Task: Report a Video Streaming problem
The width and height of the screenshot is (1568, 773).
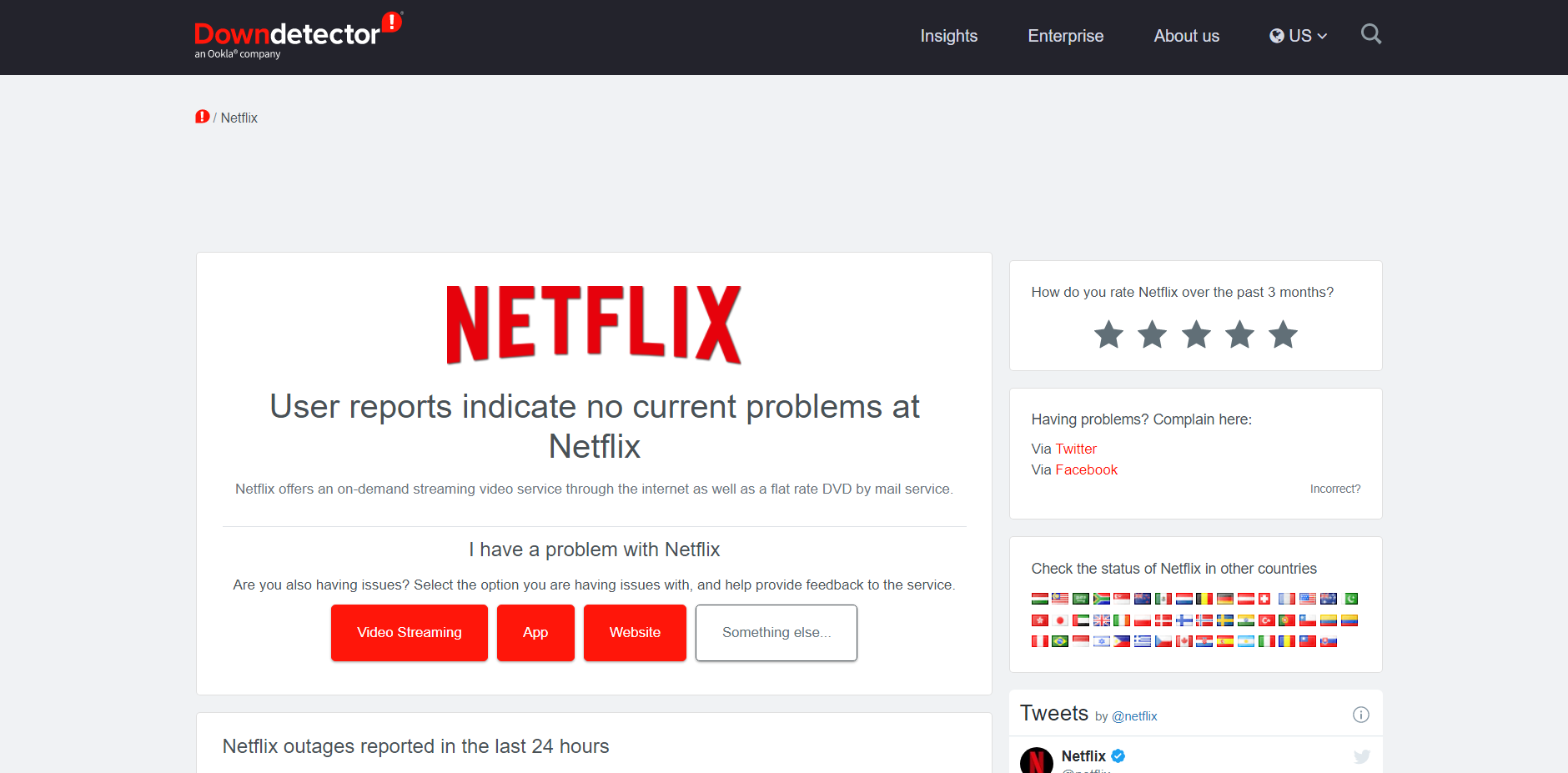Action: (409, 632)
